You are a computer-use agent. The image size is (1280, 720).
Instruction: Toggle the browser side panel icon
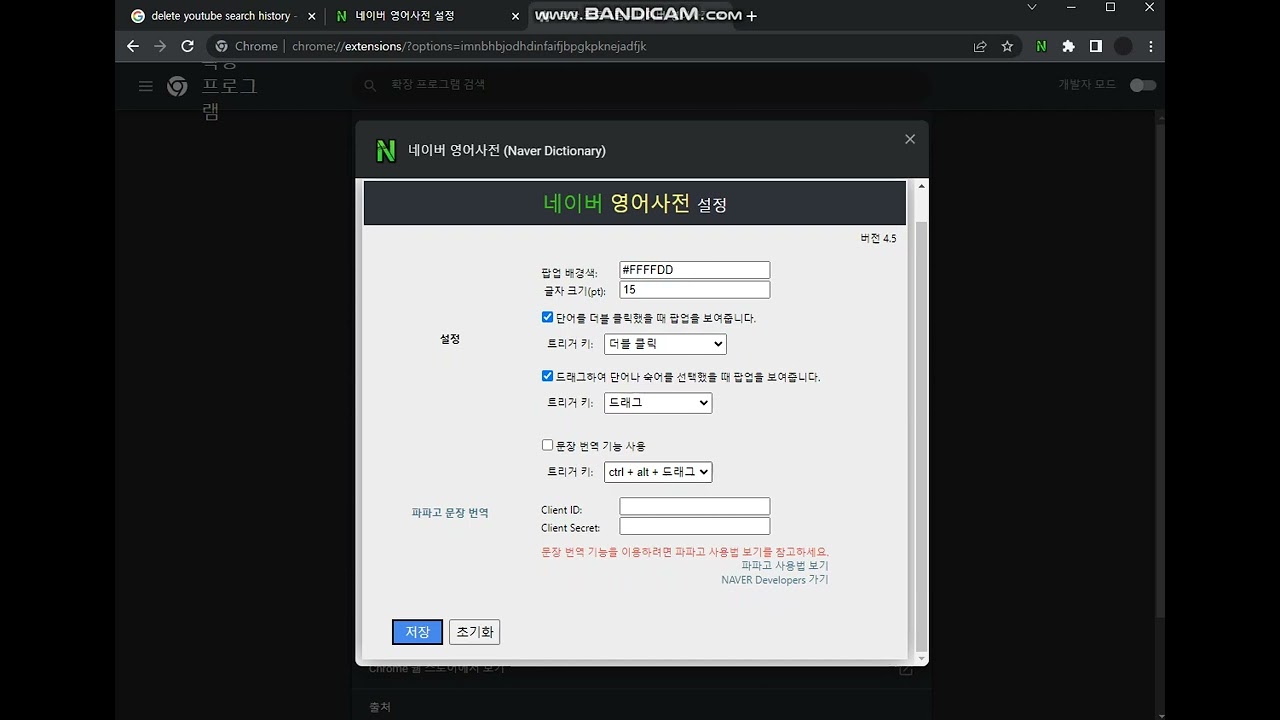1096,46
